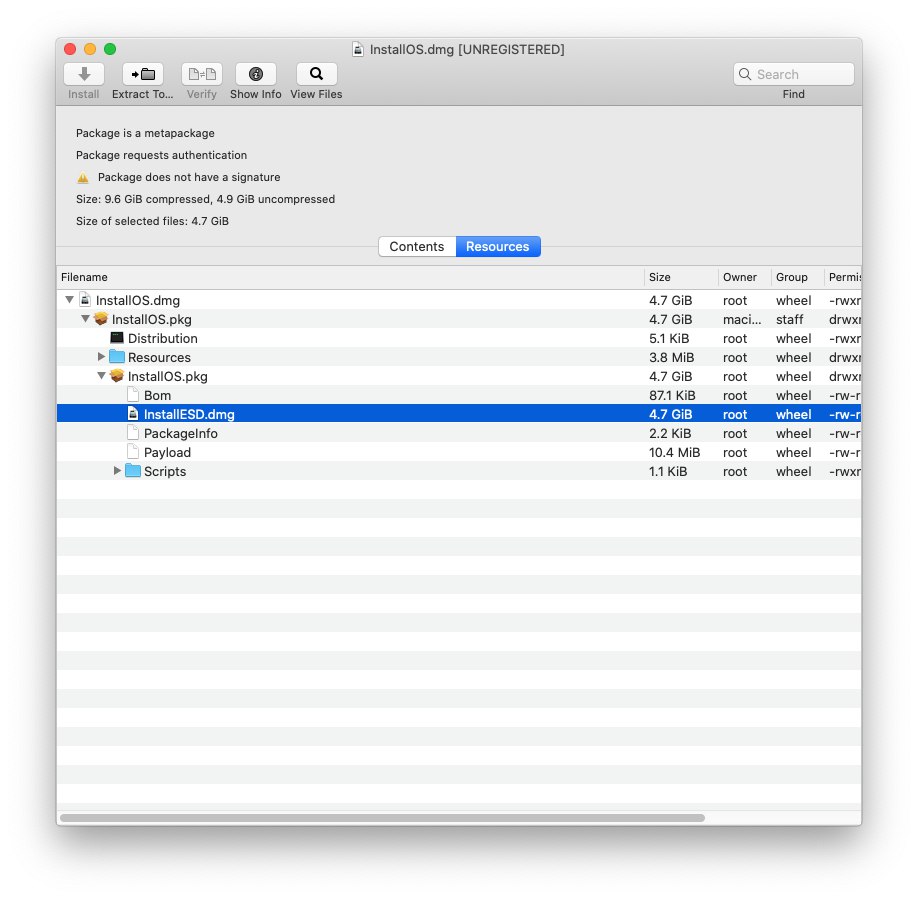Click the horizontal scrollbar at the bottom
This screenshot has height=900, width=918.
tap(382, 817)
